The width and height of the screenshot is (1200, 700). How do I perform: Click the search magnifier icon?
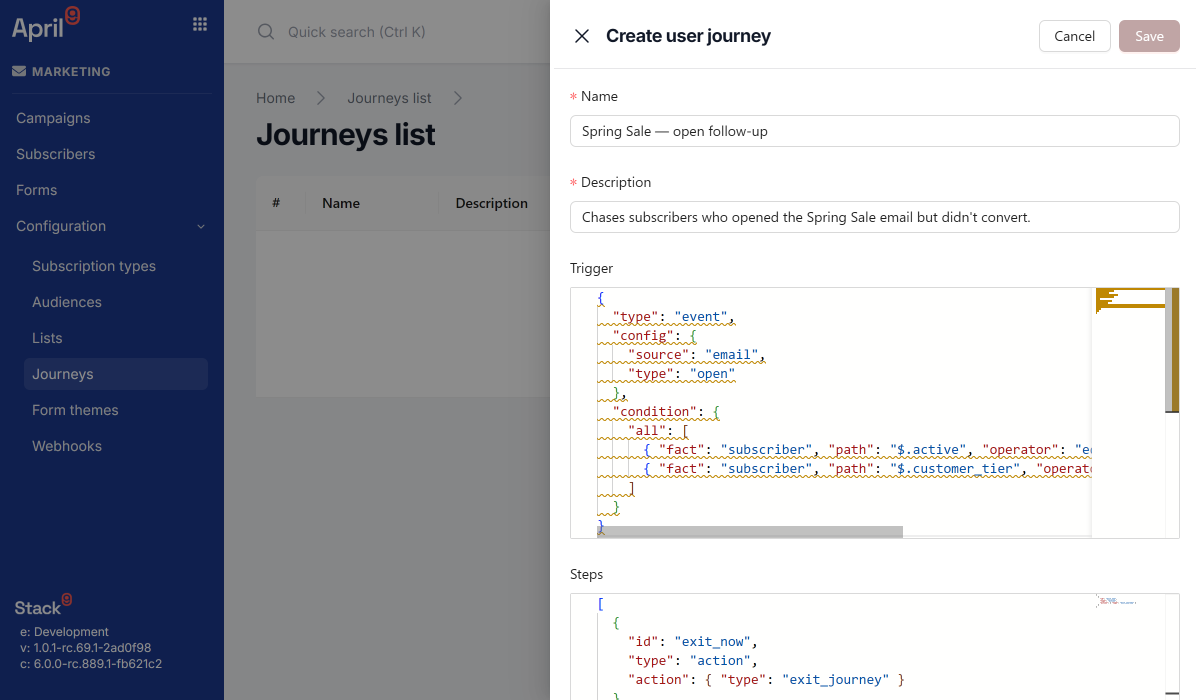pos(266,32)
